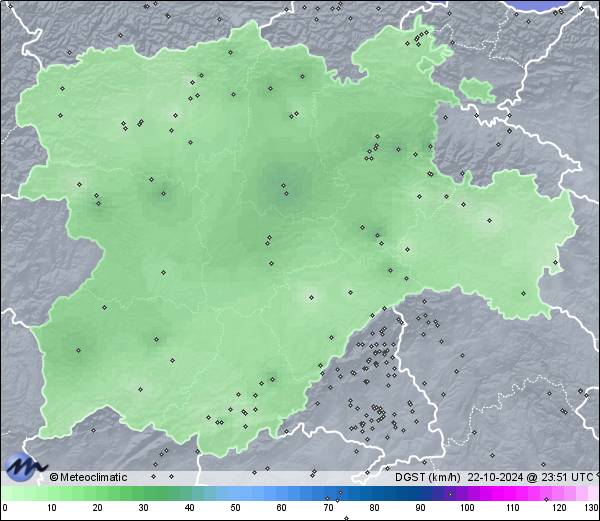Click the DGST (km/h) variable label
600x521 pixels.
click(427, 477)
